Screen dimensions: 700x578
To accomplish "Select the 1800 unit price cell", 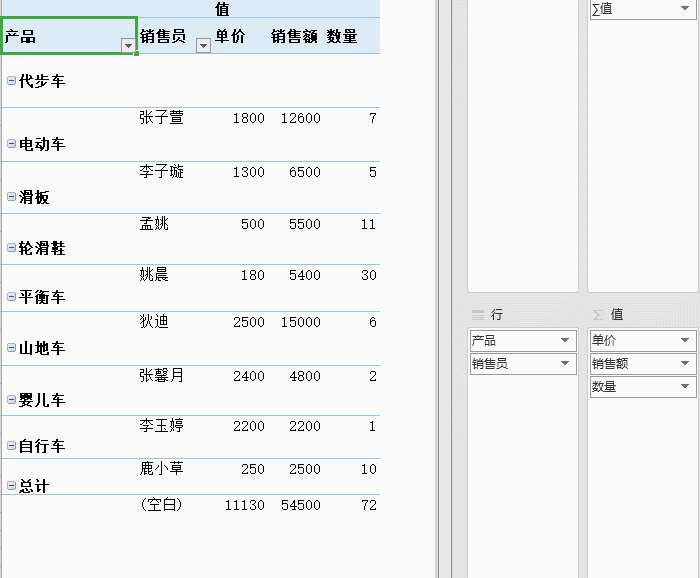I will (249, 118).
